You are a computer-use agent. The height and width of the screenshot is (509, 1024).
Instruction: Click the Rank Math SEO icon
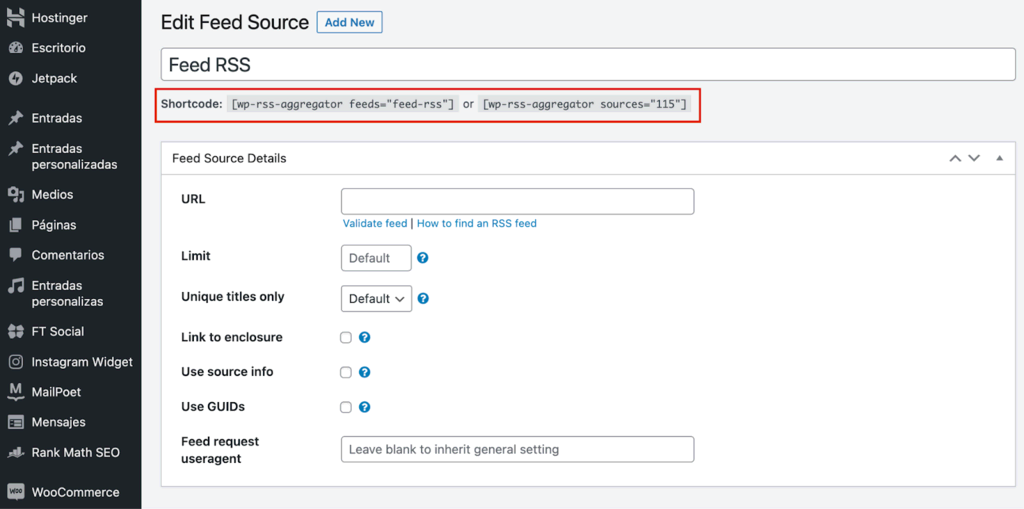point(15,452)
